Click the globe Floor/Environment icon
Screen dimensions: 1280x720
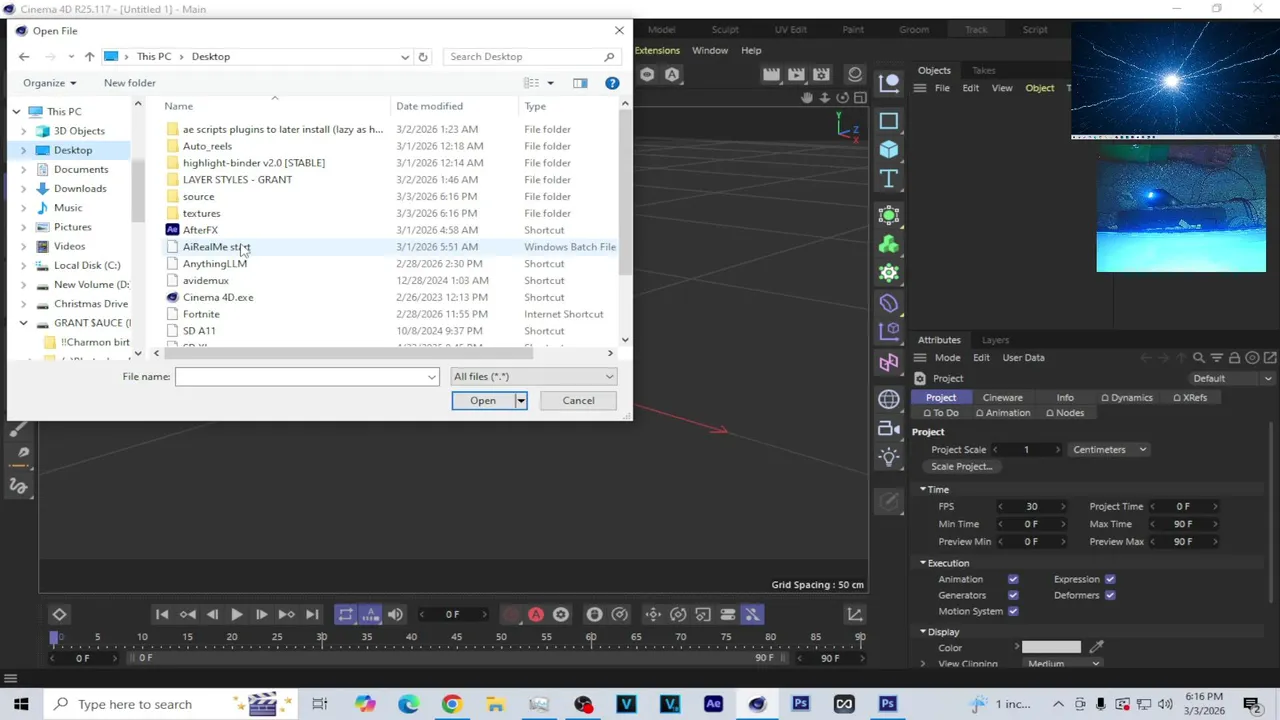tap(888, 399)
